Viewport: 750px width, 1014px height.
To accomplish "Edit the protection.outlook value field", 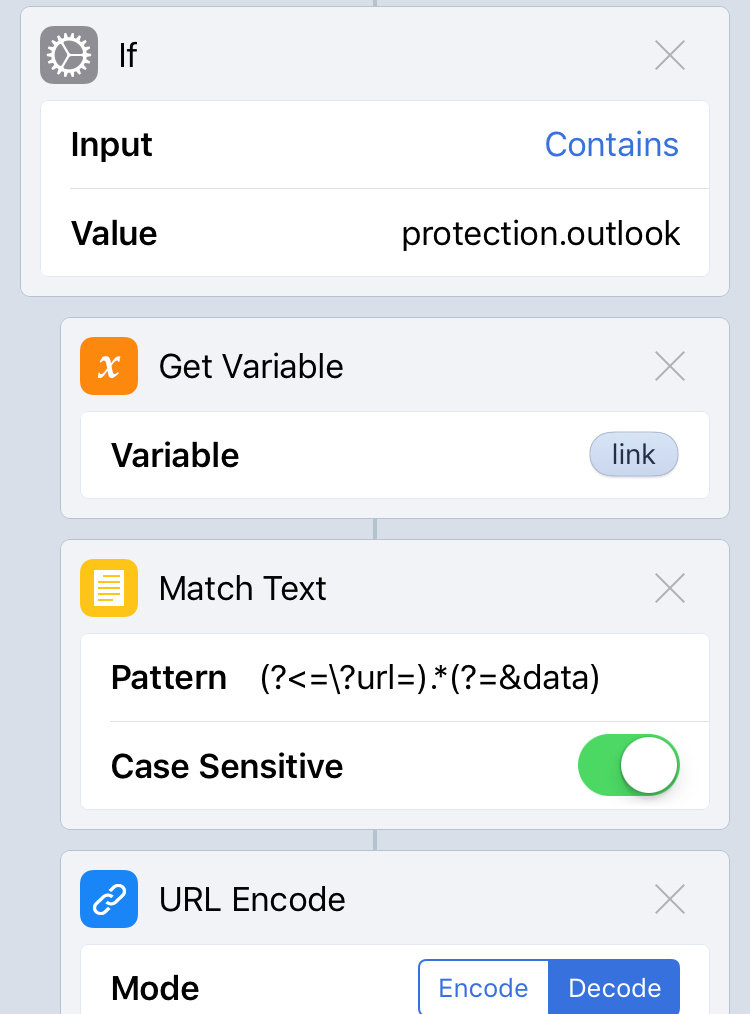I will pos(540,234).
